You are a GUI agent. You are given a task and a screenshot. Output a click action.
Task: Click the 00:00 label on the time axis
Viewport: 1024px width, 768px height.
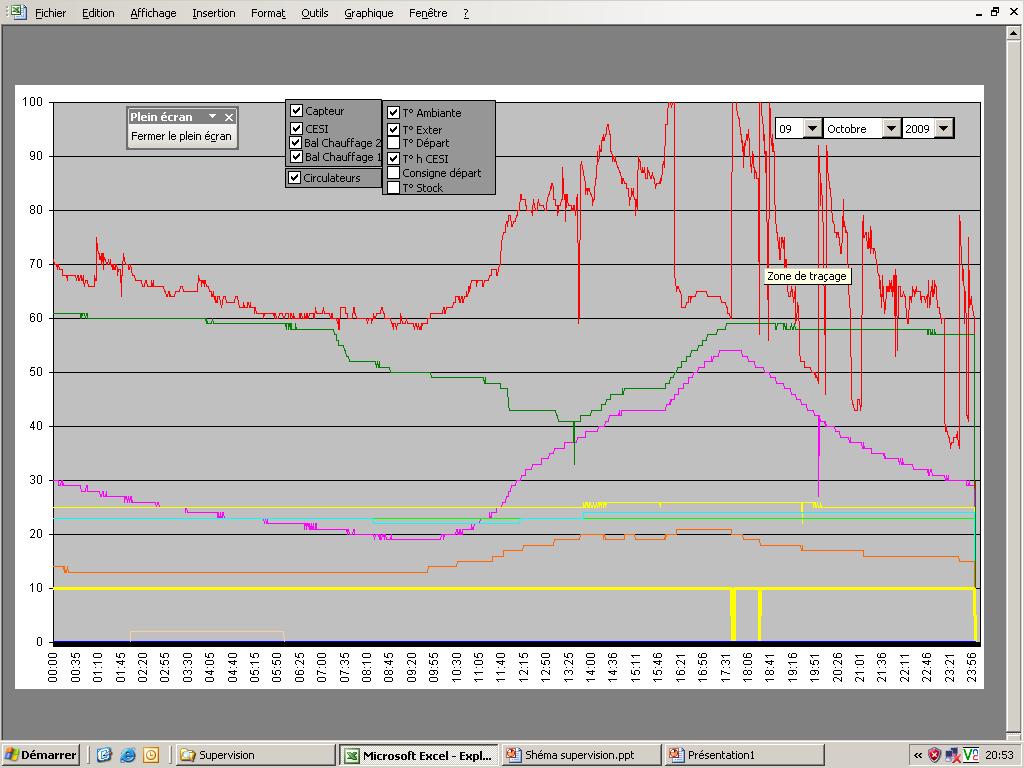click(x=53, y=666)
